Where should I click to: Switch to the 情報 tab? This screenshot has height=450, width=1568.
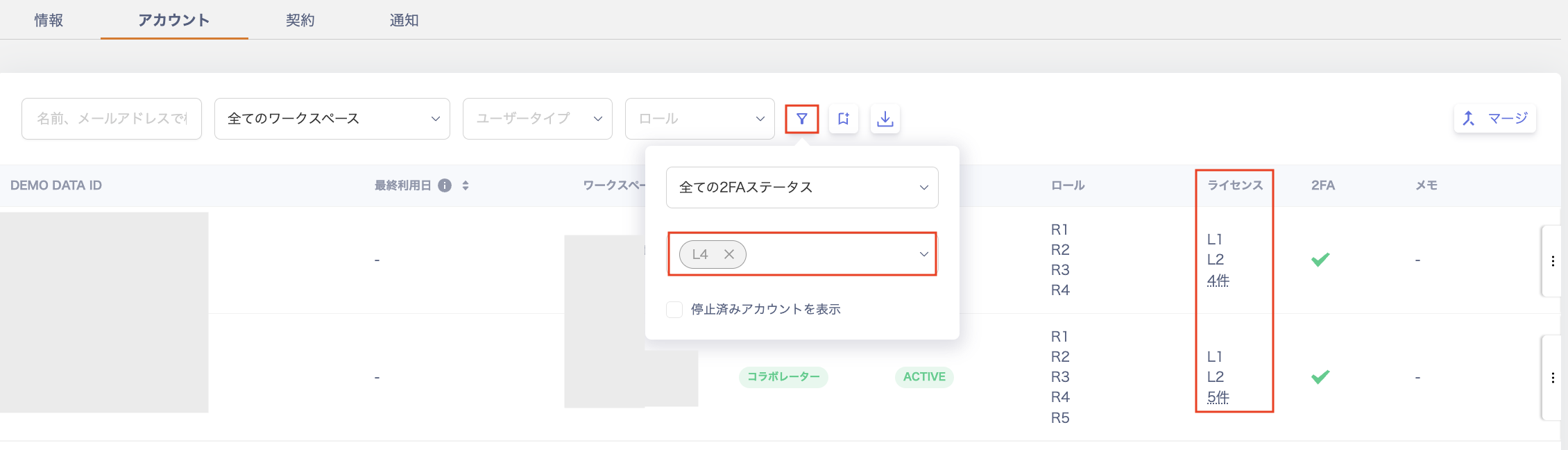(49, 20)
